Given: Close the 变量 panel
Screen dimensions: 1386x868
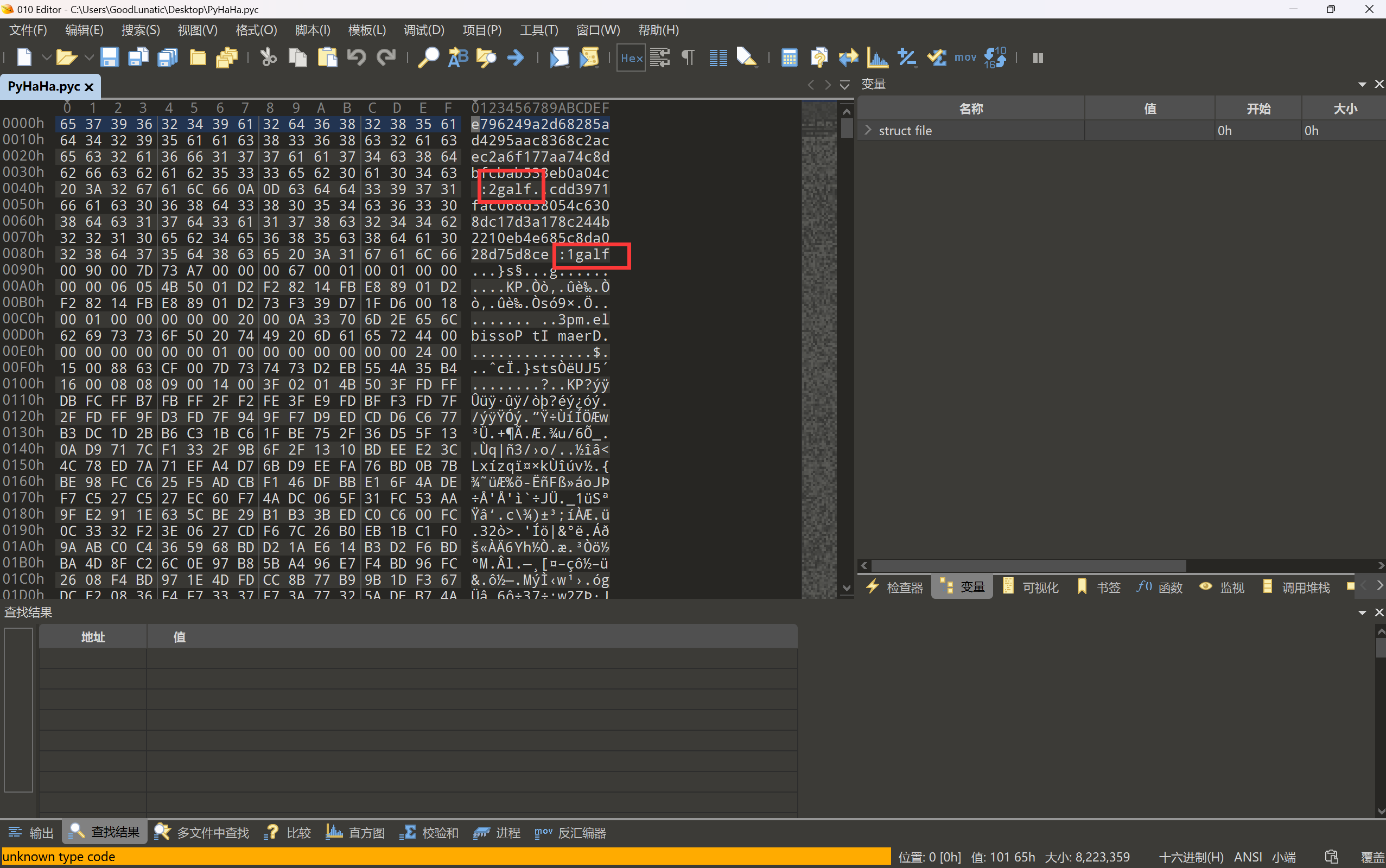Looking at the screenshot, I should point(1379,85).
